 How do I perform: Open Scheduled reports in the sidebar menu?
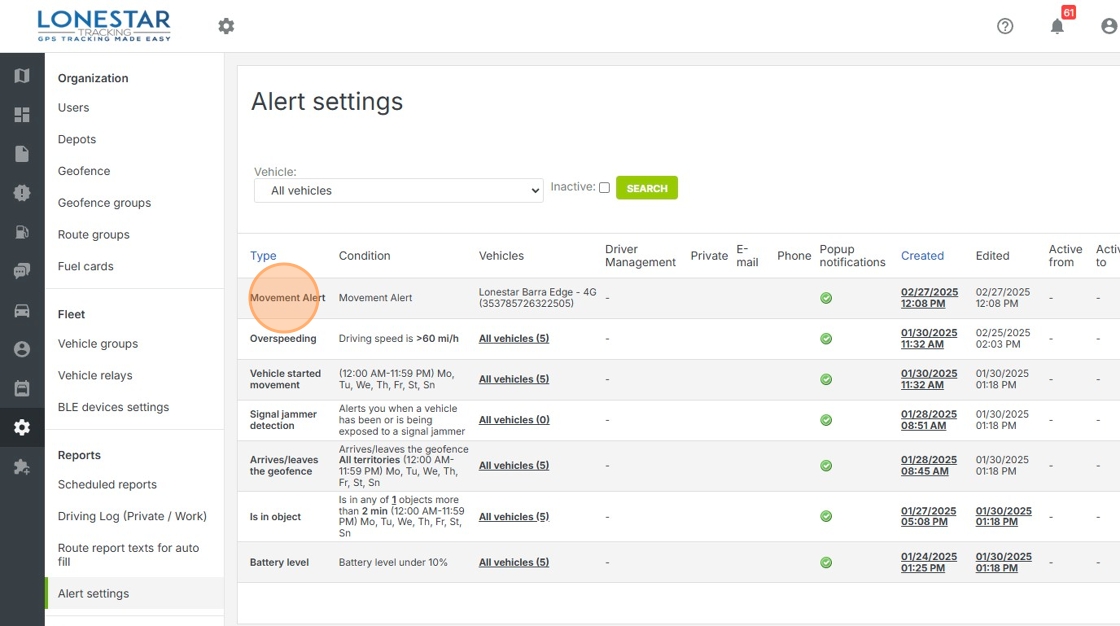(x=107, y=485)
